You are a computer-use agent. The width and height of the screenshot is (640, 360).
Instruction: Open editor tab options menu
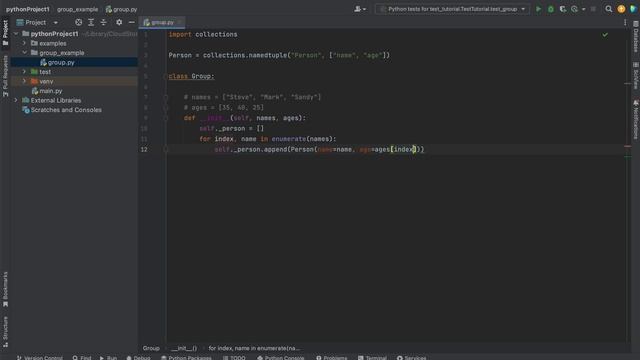[x=625, y=23]
